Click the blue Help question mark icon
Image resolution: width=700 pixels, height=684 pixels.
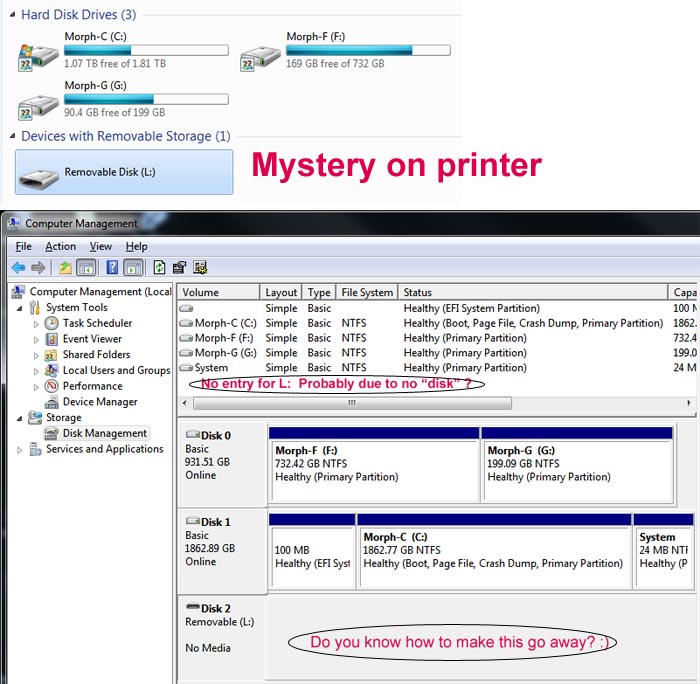tap(112, 267)
